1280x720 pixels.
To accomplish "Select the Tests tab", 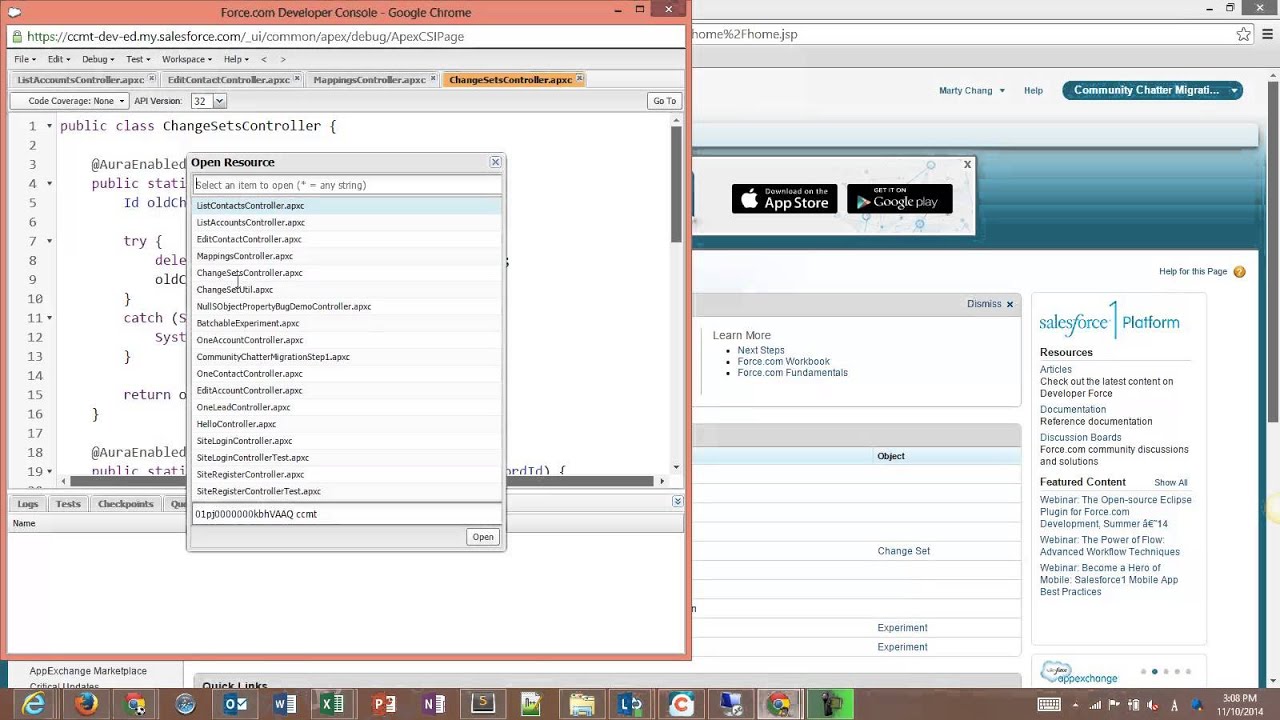I will 68,504.
